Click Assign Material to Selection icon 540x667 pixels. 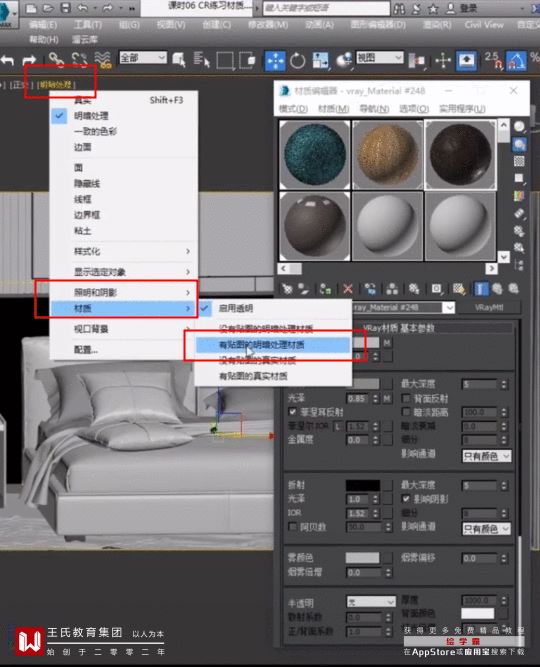(x=326, y=289)
